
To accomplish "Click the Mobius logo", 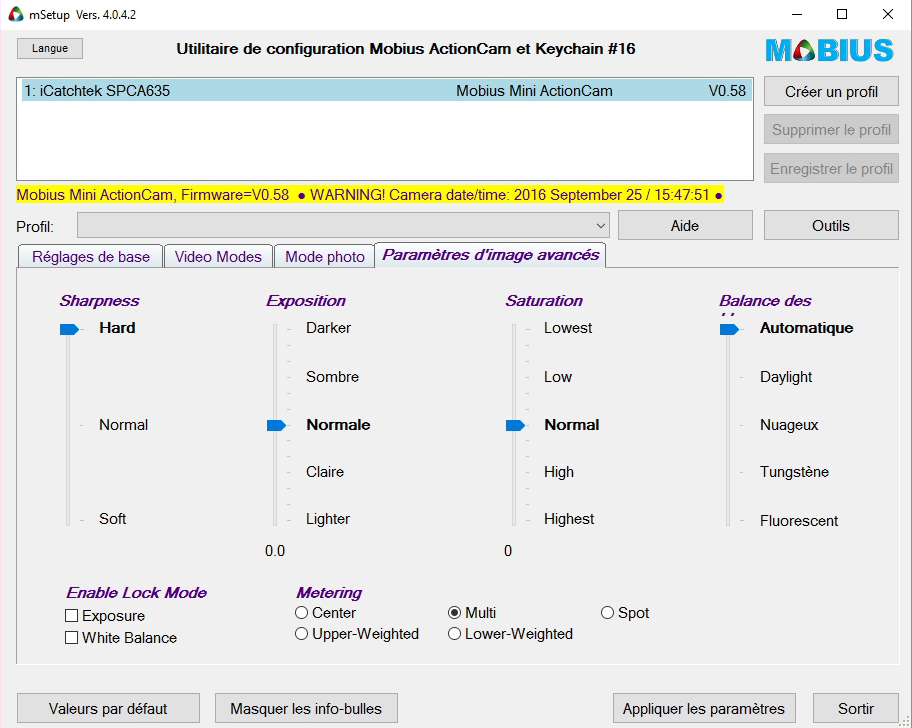I will click(829, 51).
